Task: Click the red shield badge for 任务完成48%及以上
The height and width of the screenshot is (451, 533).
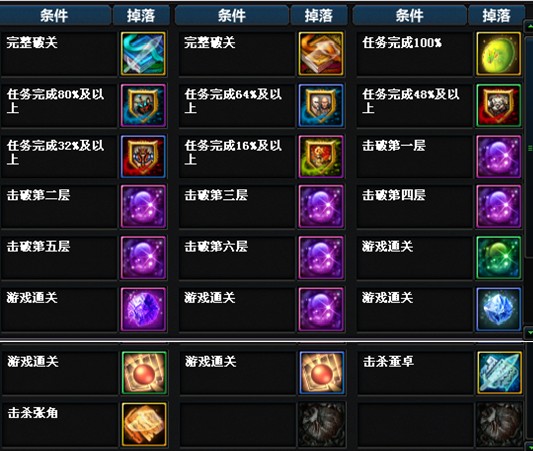Action: tap(499, 105)
